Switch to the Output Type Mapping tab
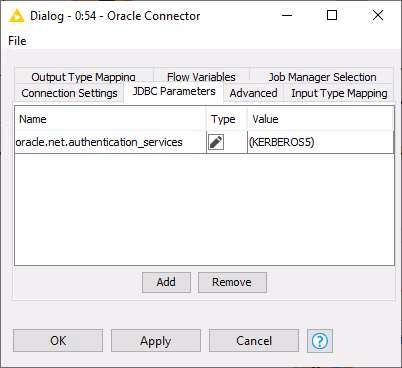402x368 pixels. pos(83,77)
